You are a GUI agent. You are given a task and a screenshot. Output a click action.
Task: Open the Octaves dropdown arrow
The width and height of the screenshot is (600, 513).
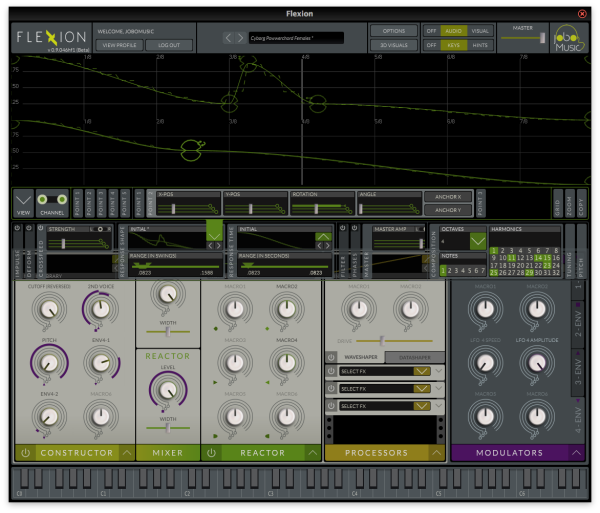point(478,241)
